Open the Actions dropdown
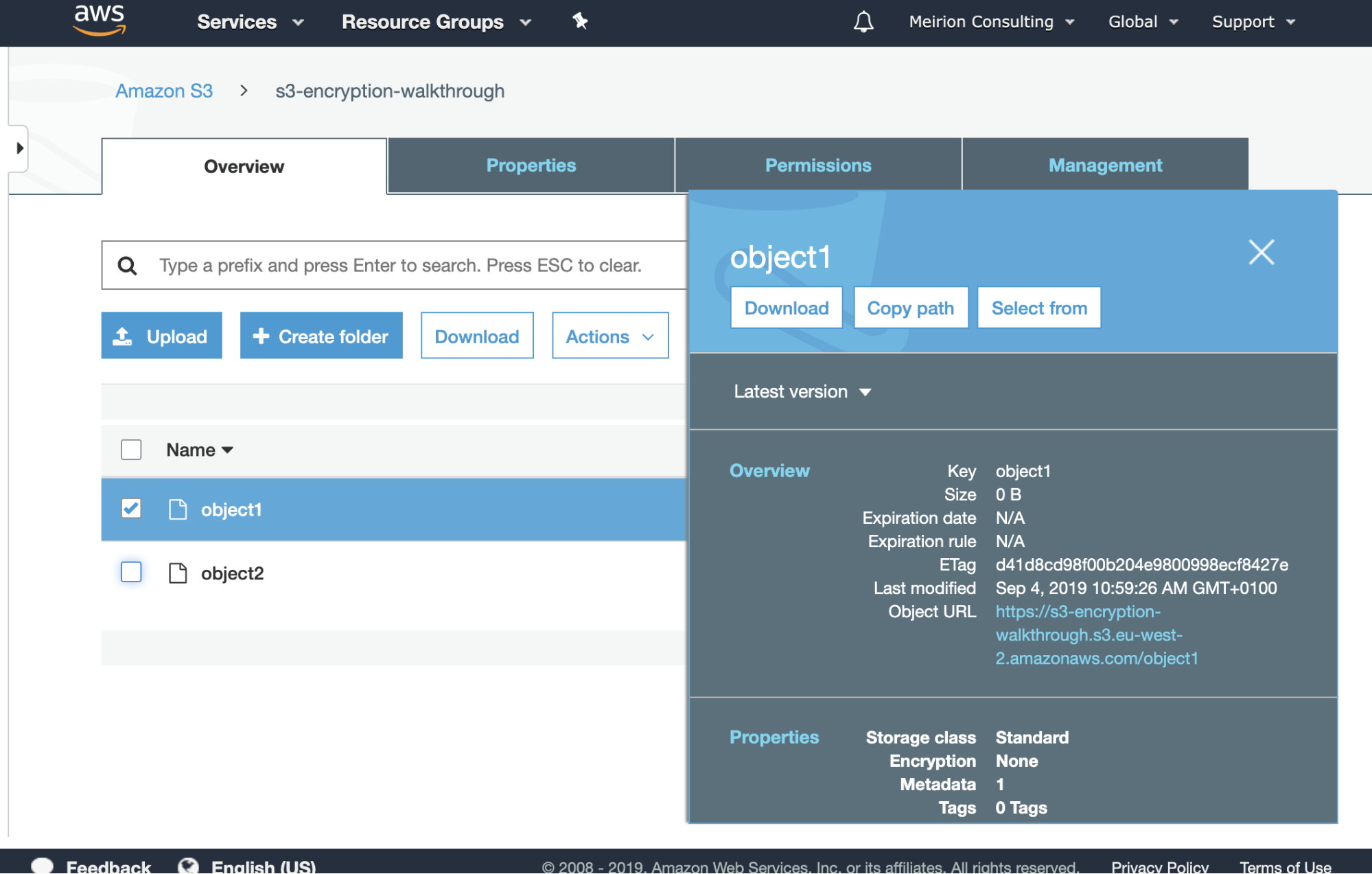Screen dimensions: 1372x874 coord(609,336)
